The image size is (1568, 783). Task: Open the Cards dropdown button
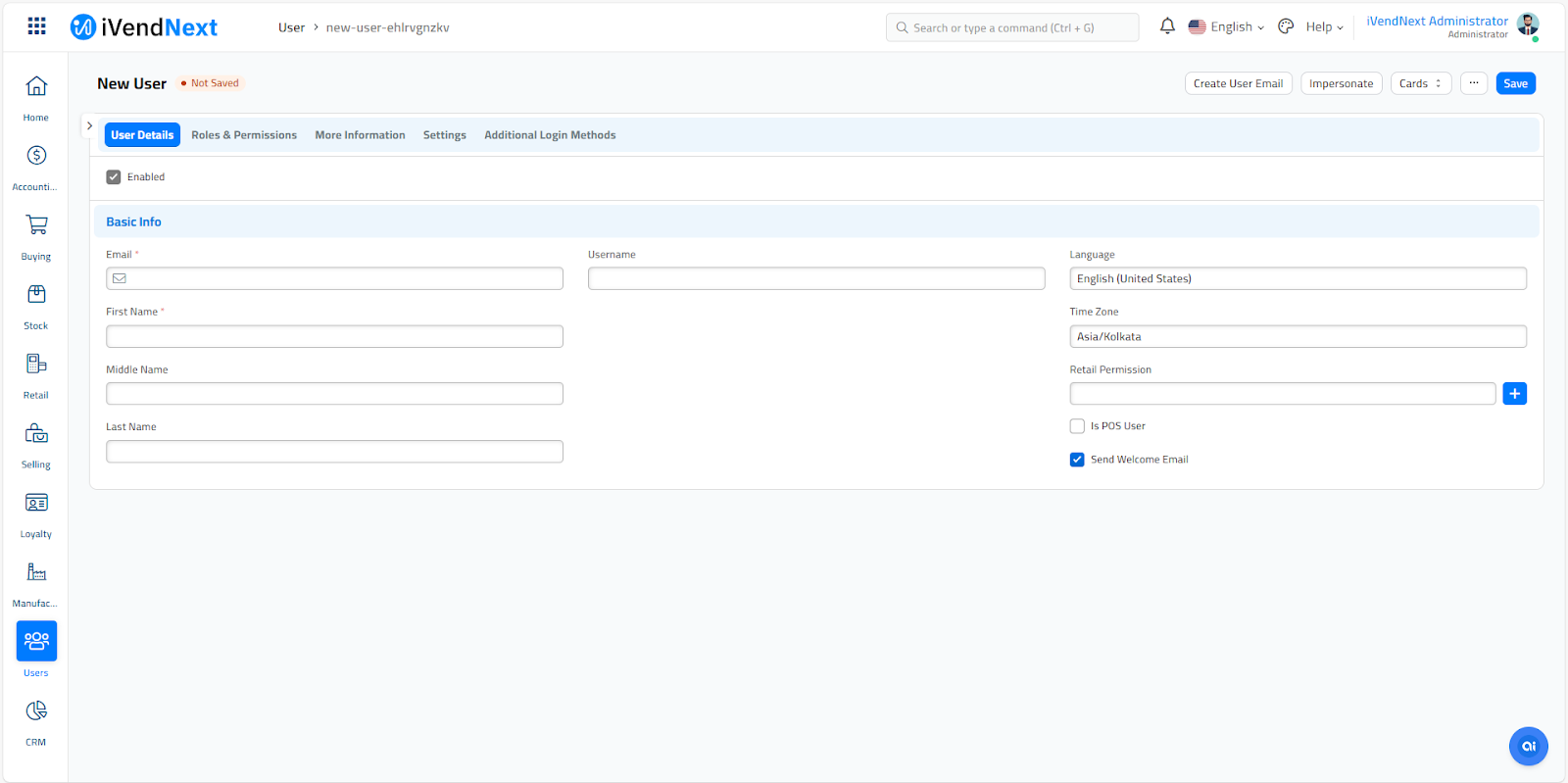1420,83
